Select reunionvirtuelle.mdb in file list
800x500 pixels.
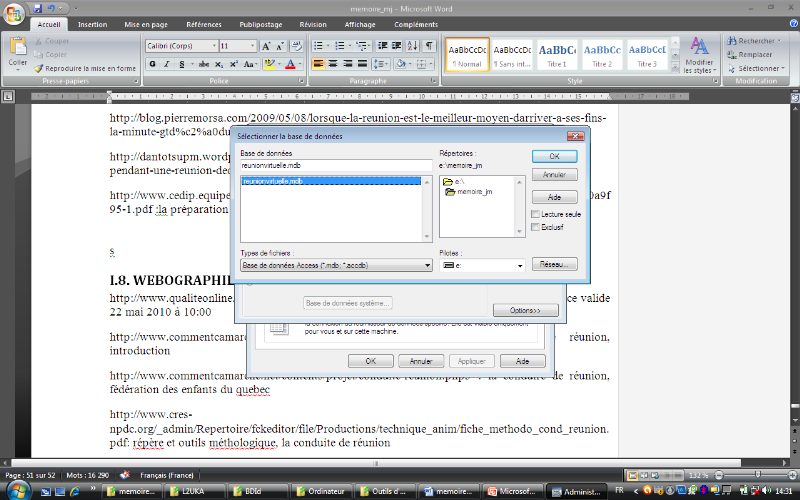pos(331,181)
